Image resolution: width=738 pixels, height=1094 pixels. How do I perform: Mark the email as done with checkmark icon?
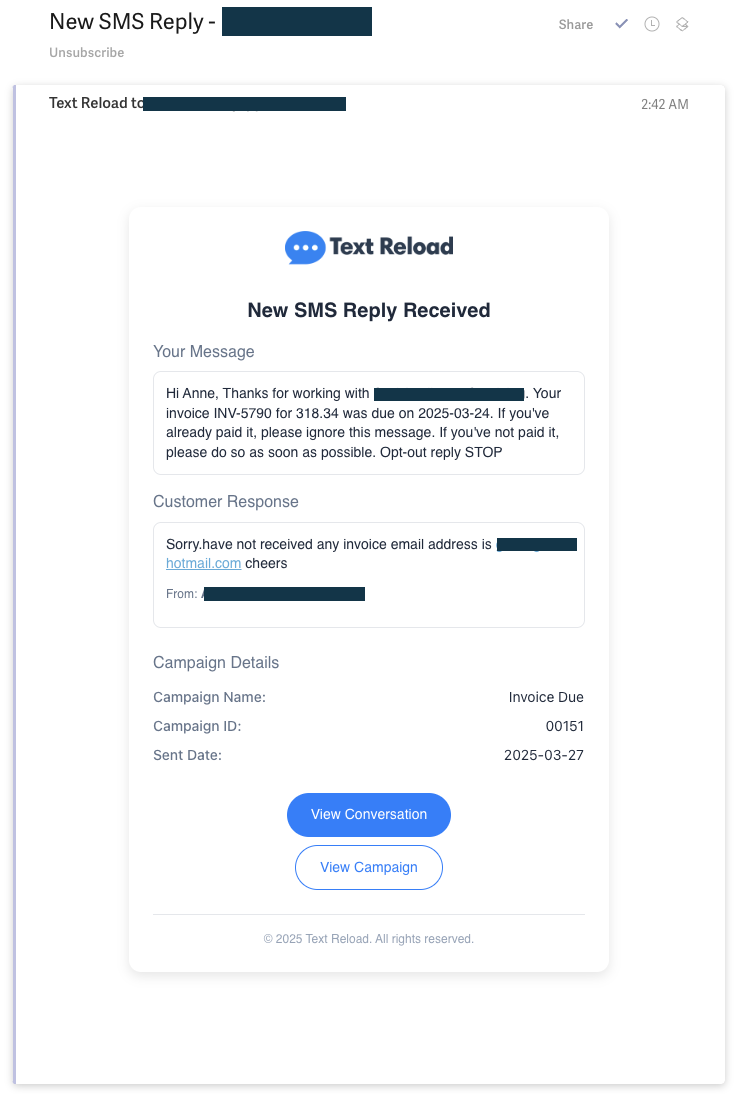click(x=621, y=24)
